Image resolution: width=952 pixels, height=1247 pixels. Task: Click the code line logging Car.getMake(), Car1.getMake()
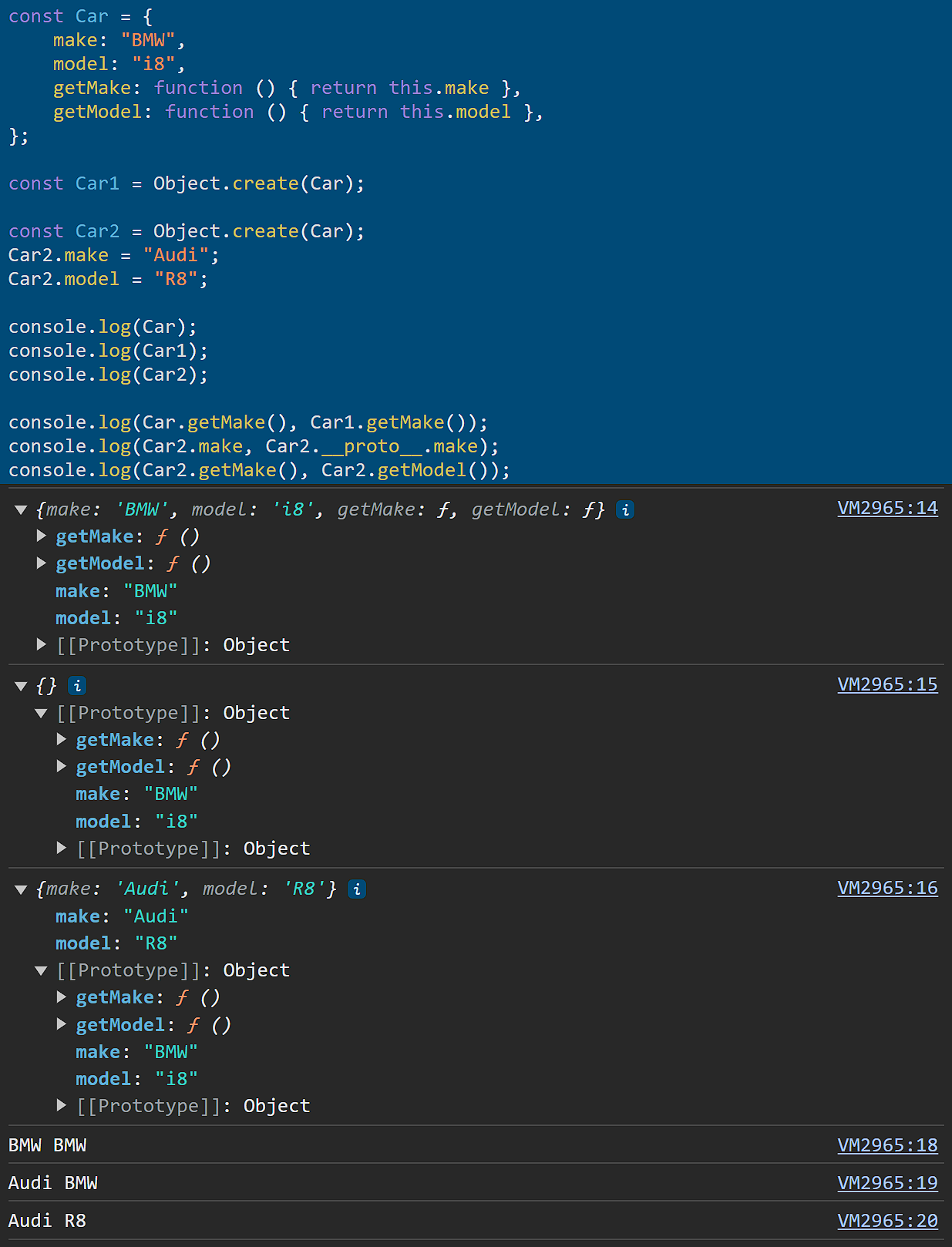click(x=248, y=422)
